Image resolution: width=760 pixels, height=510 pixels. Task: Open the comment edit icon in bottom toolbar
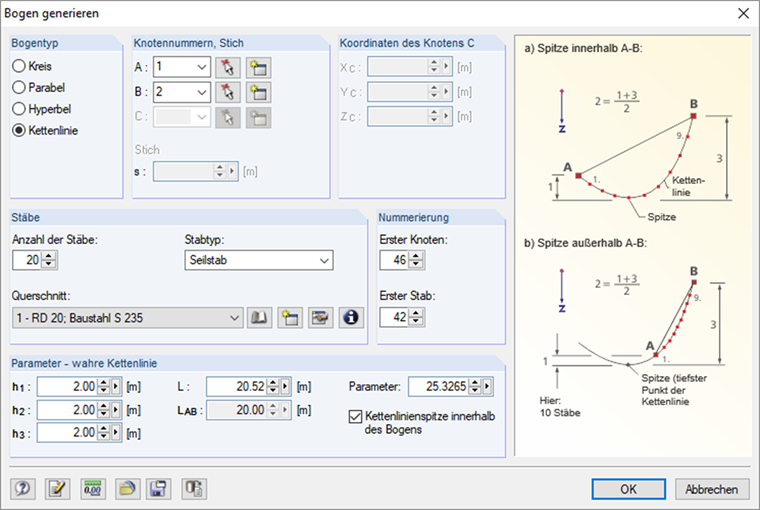point(57,489)
